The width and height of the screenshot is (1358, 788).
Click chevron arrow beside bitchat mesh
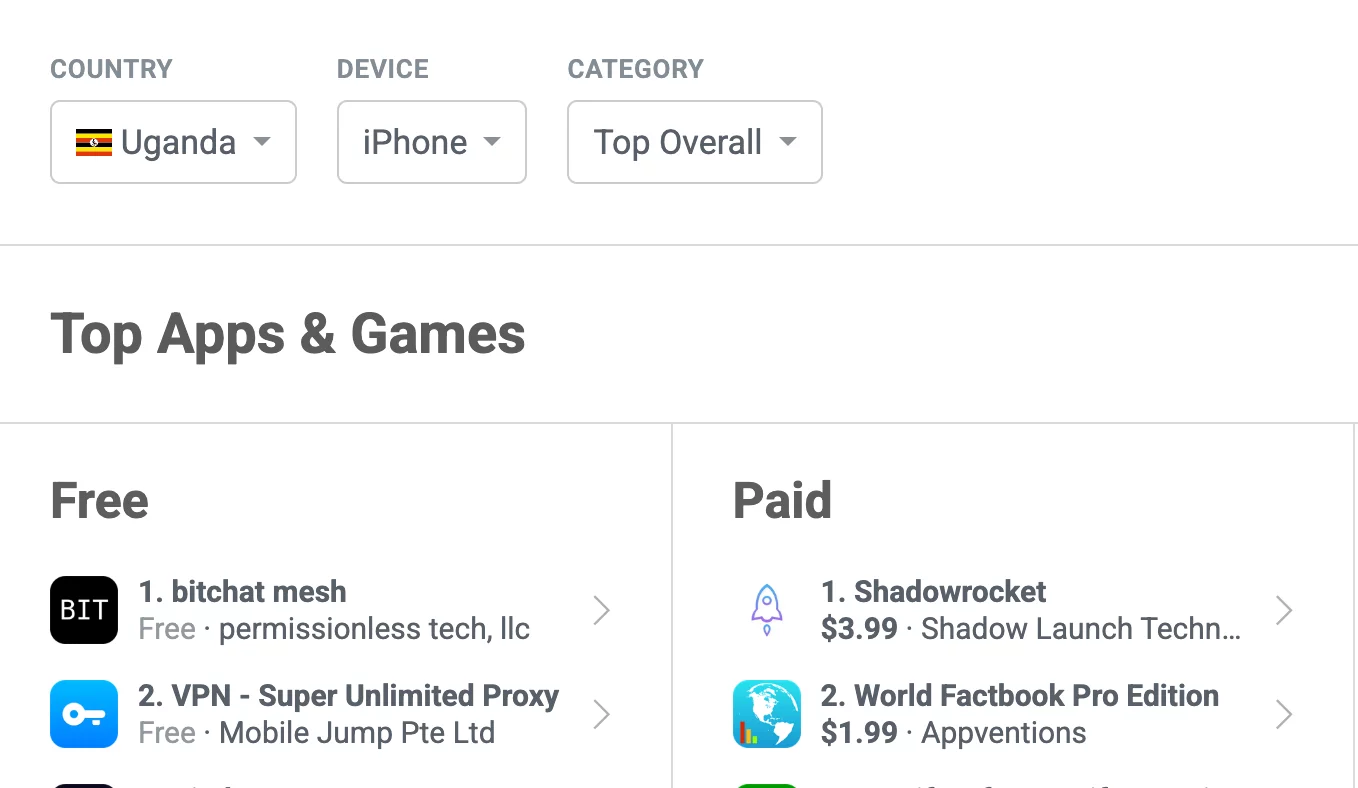click(x=601, y=610)
